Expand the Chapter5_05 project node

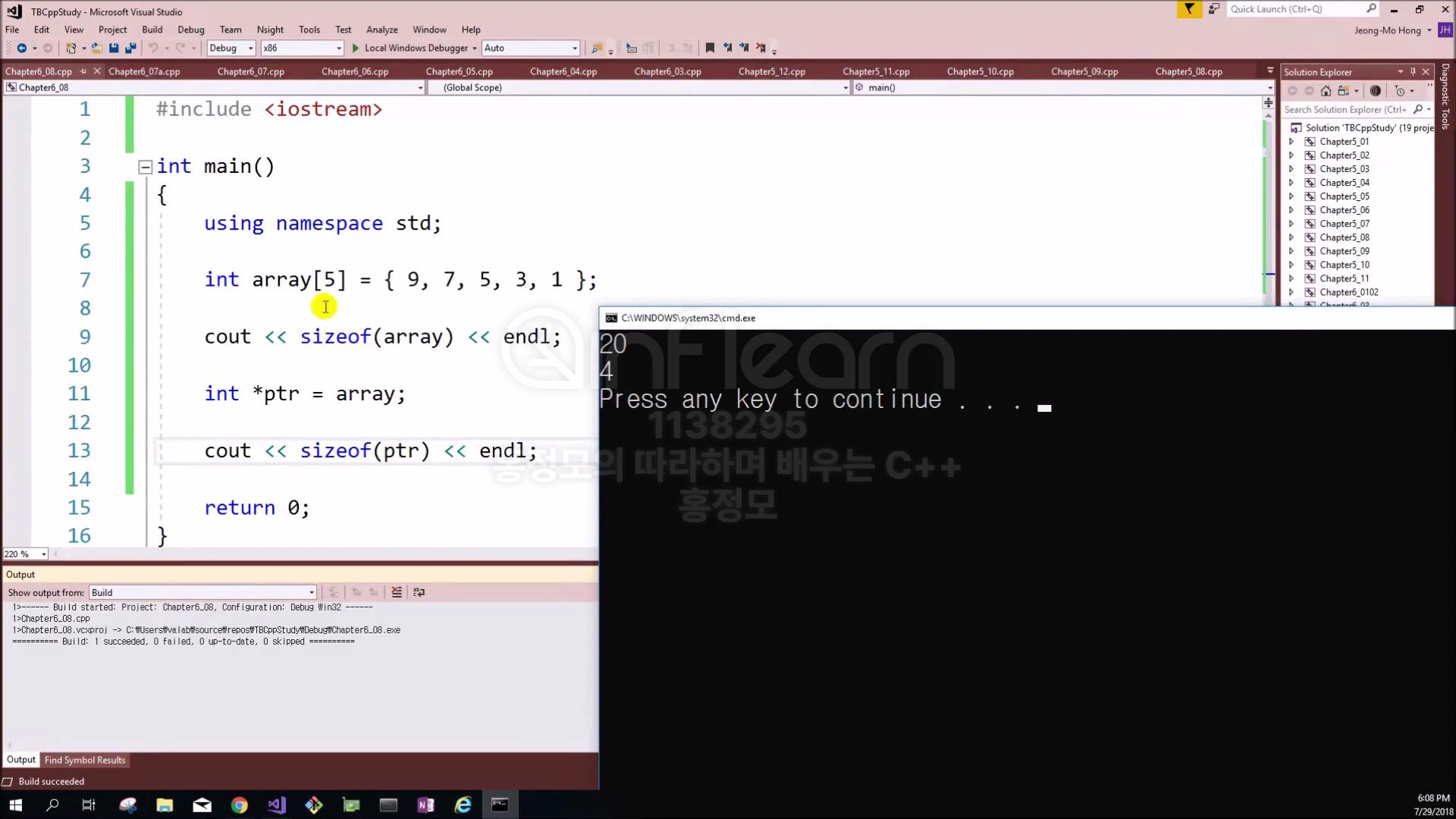pyautogui.click(x=1291, y=196)
